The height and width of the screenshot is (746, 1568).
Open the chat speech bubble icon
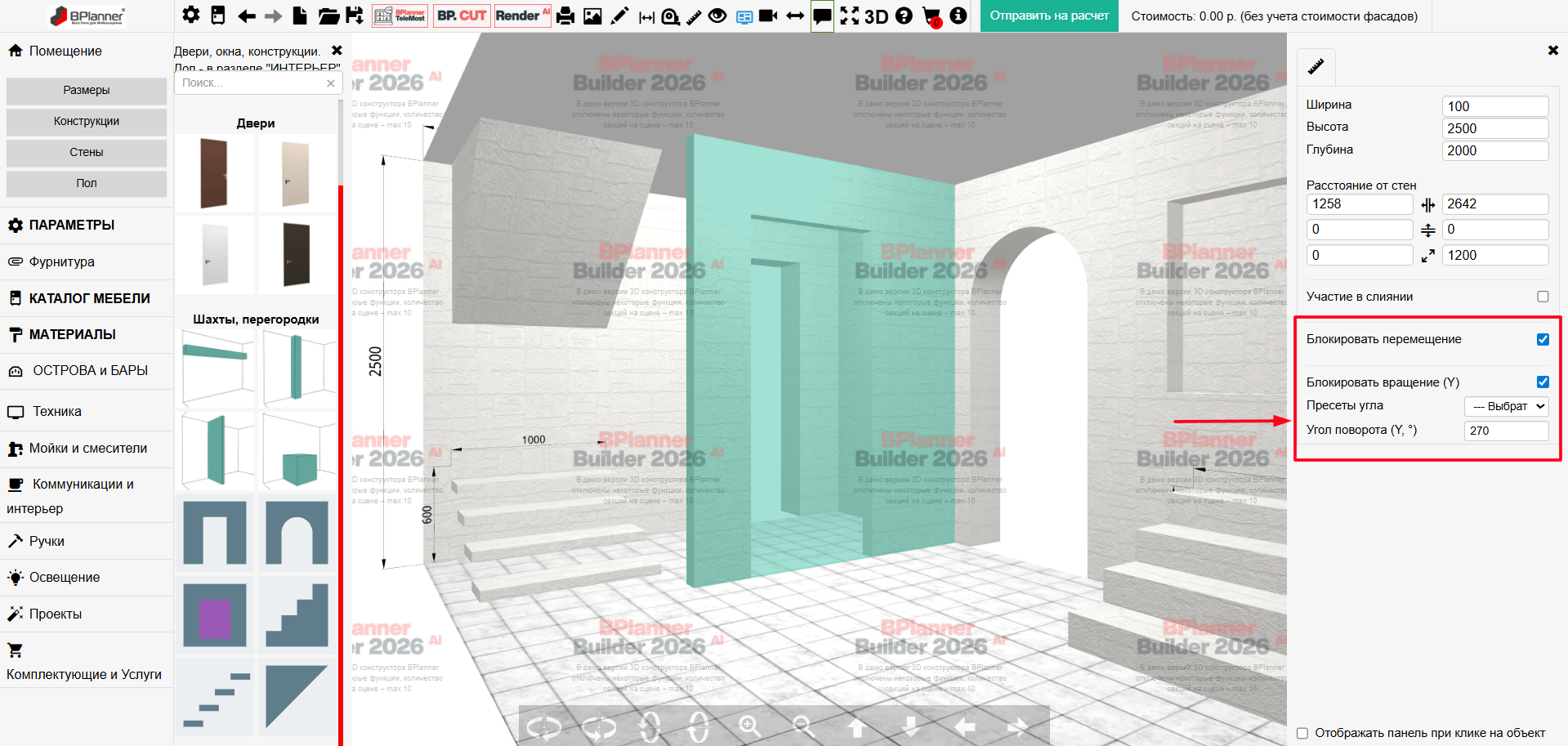coord(822,16)
